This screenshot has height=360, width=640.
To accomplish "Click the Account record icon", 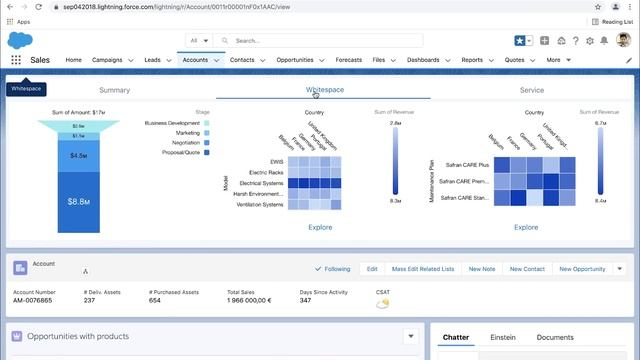I will (x=20, y=268).
